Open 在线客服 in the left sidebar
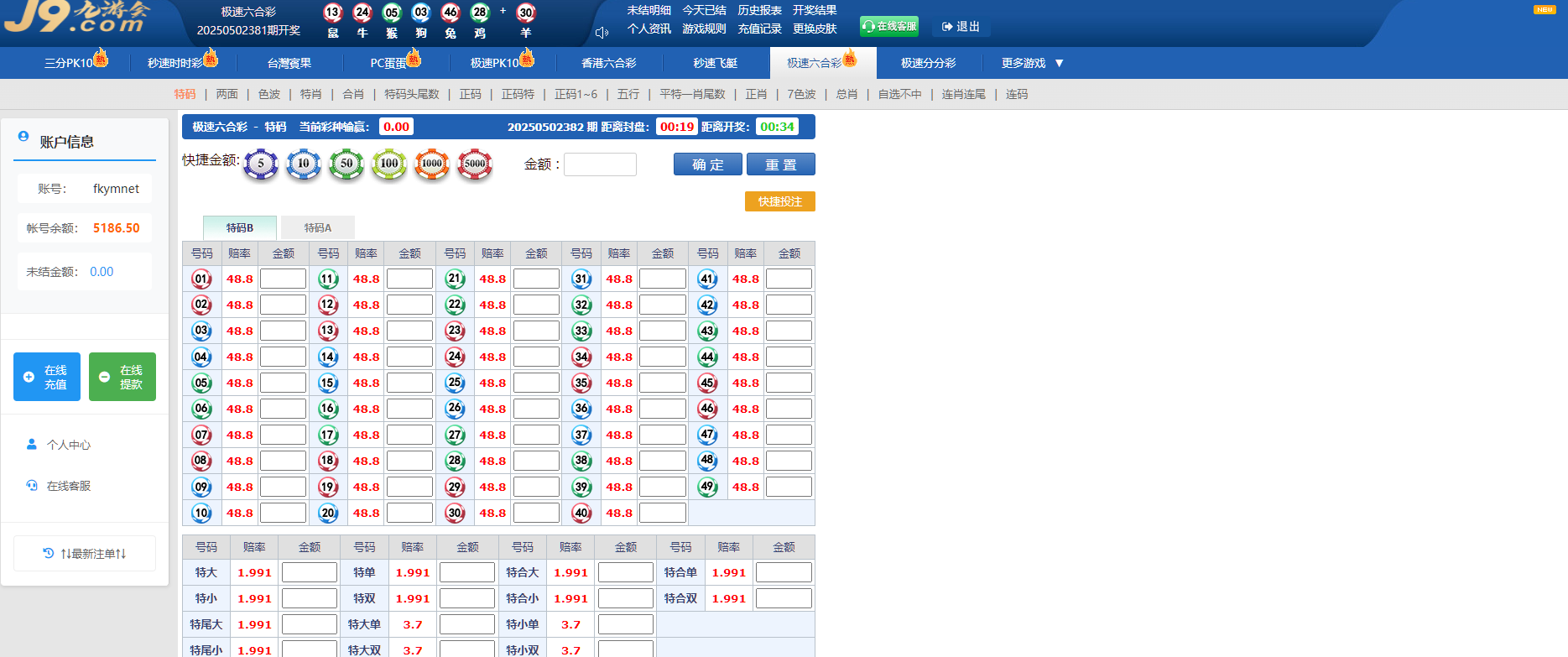Image resolution: width=1568 pixels, height=657 pixels. [68, 486]
